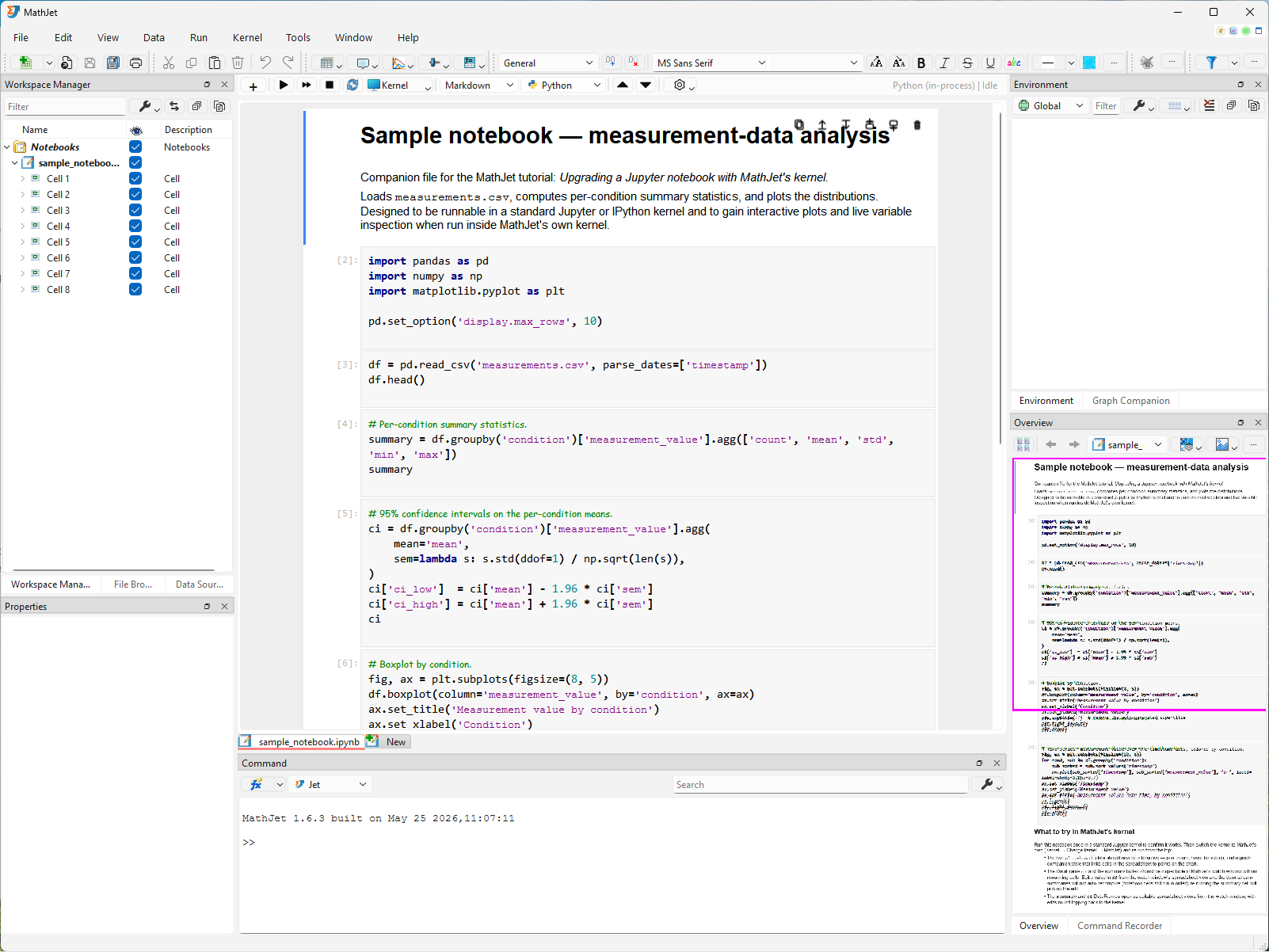Click the Environment Filter field

[1106, 105]
